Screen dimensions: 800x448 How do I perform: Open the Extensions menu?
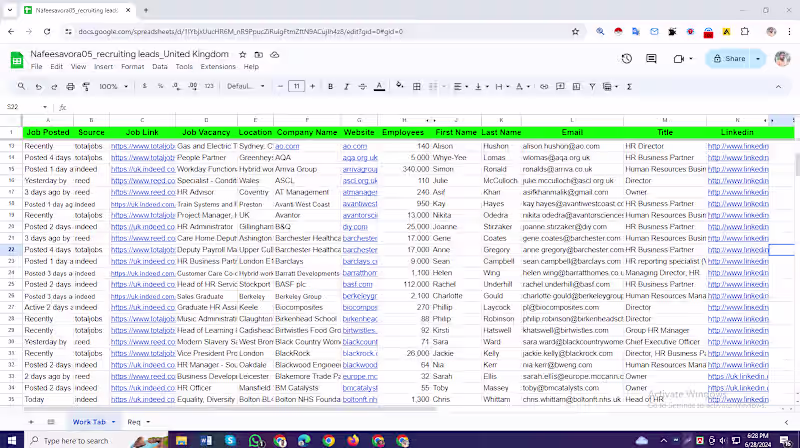coord(217,67)
